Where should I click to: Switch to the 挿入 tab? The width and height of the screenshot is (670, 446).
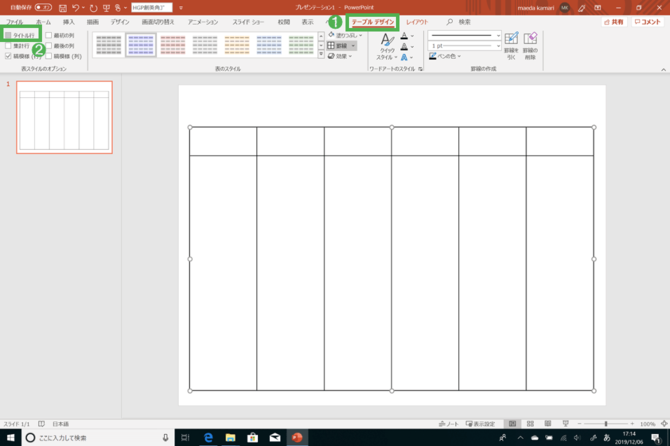click(x=68, y=22)
